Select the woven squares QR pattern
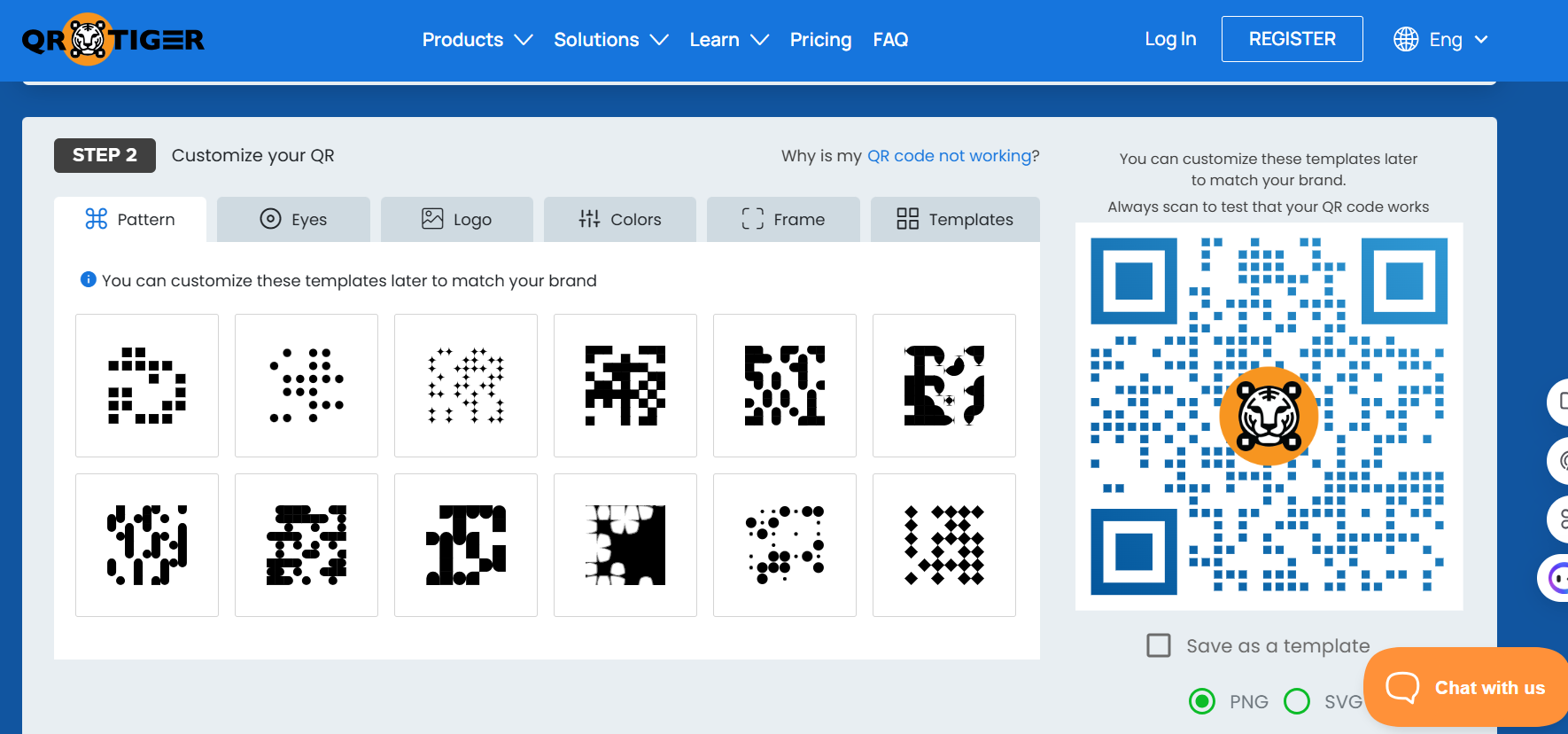Viewport: 1568px width, 734px height. [625, 386]
